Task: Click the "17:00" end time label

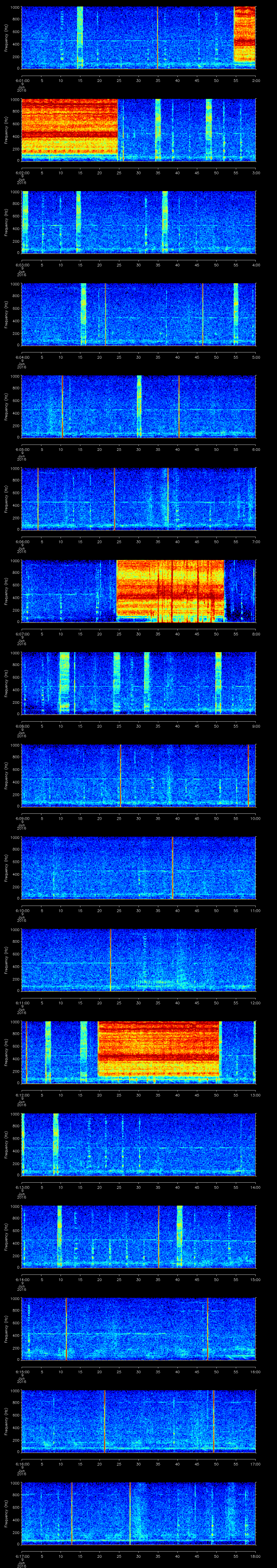Action: tap(255, 1464)
